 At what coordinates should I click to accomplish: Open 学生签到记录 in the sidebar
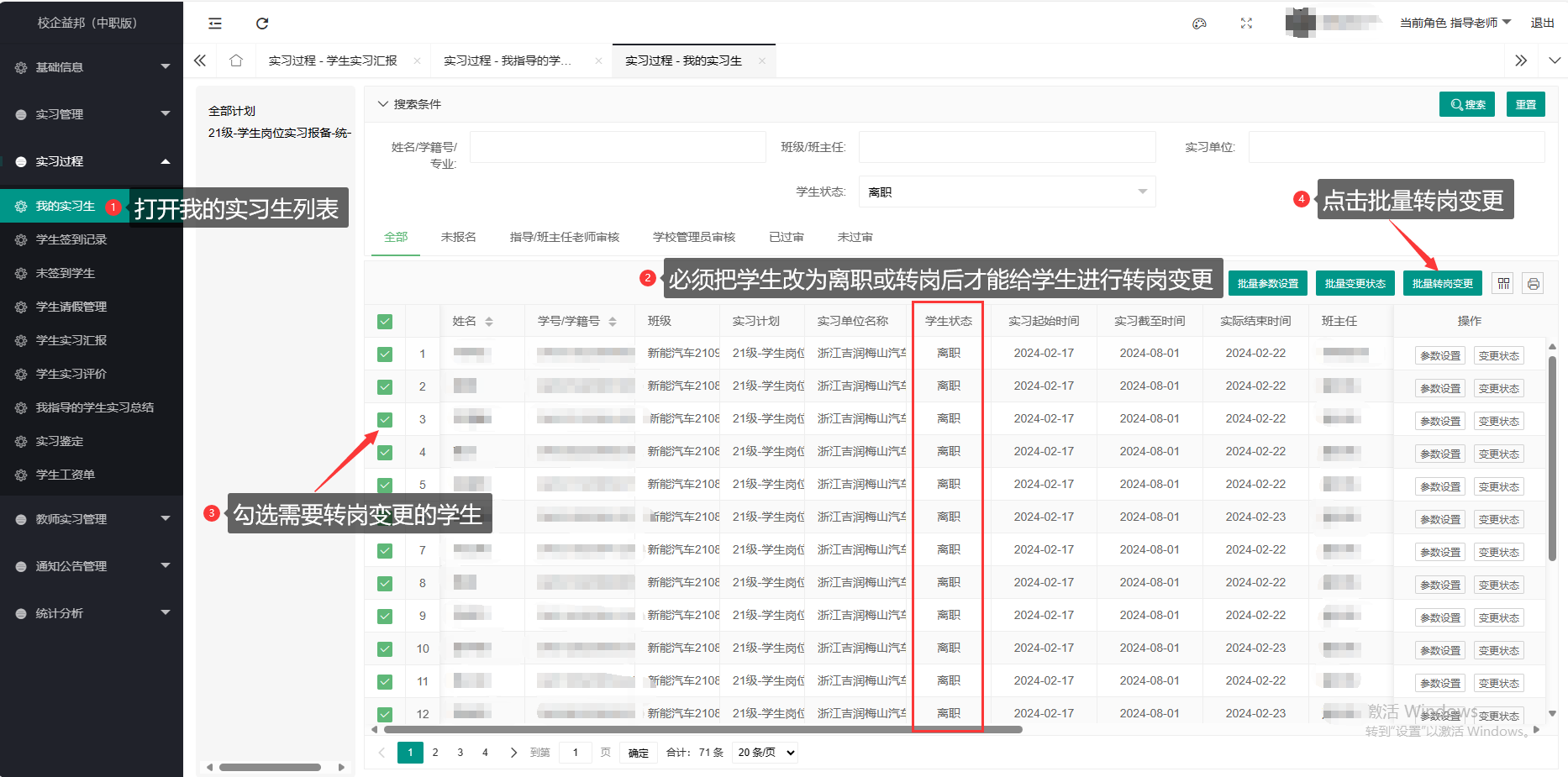click(x=71, y=240)
